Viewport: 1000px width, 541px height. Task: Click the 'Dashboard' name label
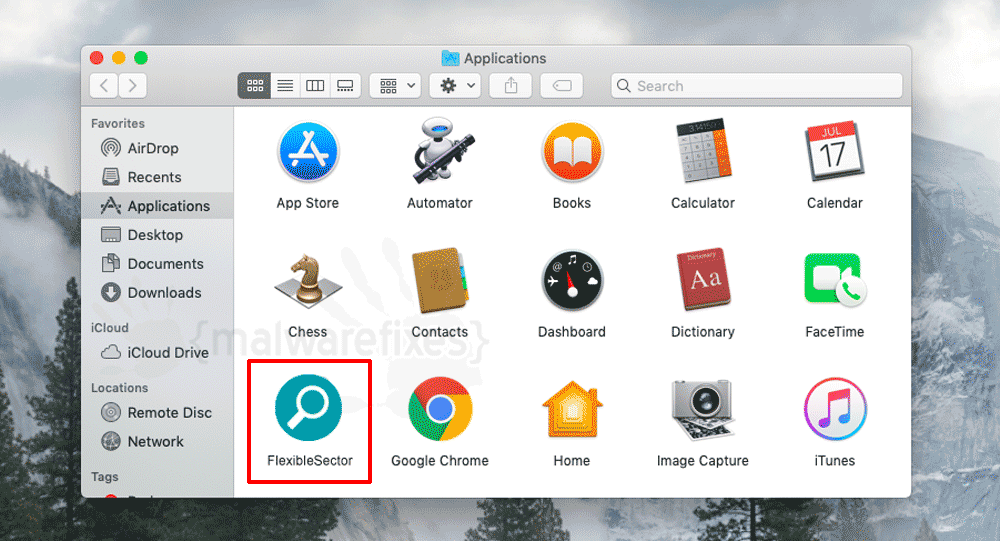pos(572,332)
